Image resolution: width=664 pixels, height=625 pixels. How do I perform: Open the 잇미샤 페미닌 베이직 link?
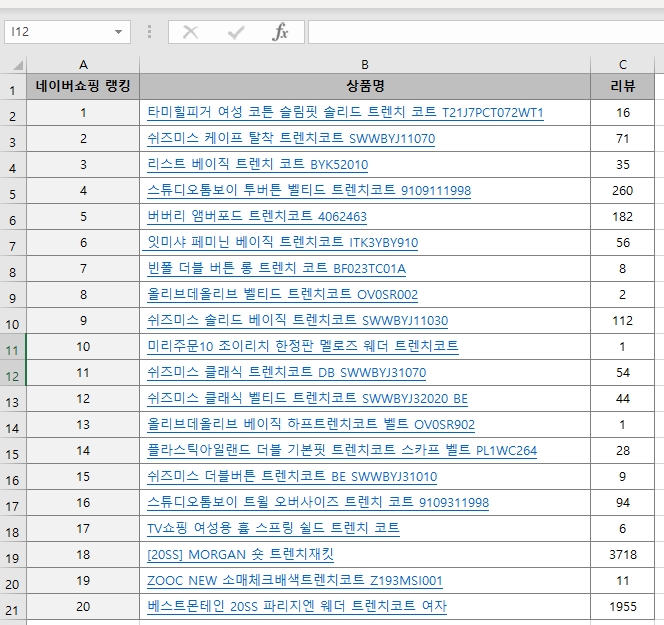pos(282,243)
